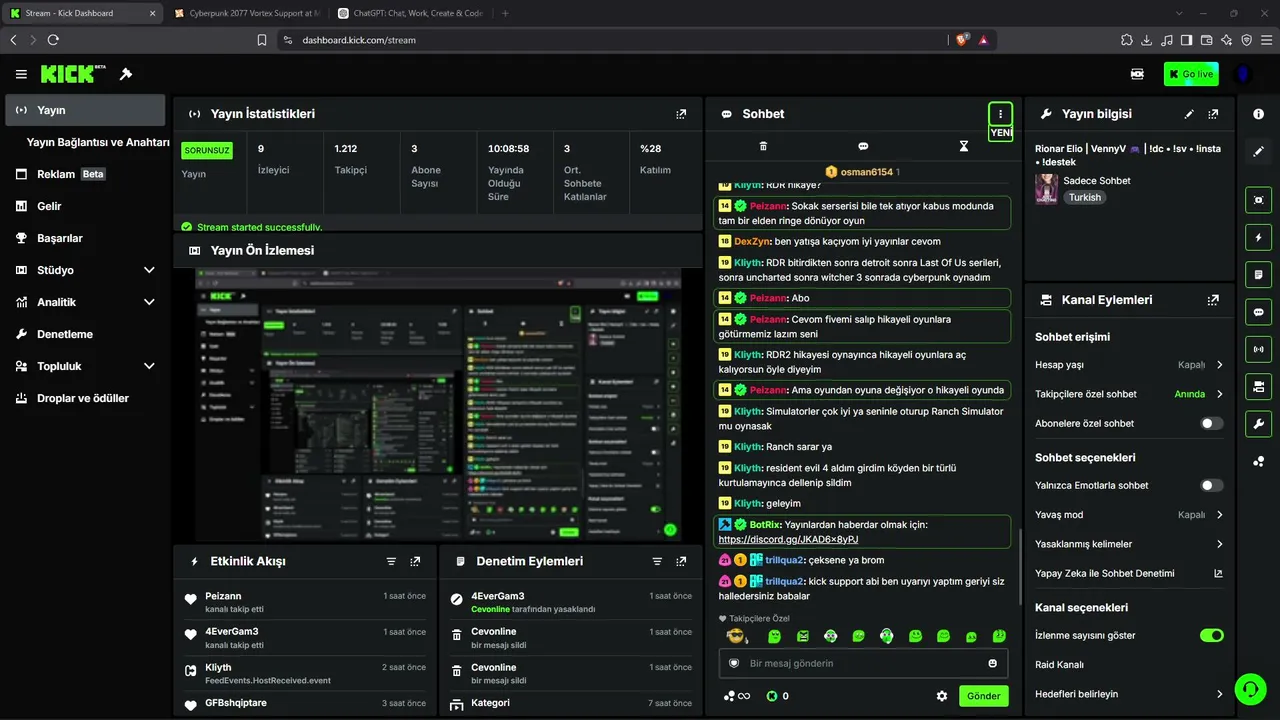
Task: Insert the sunglasses emote
Action: (736, 636)
